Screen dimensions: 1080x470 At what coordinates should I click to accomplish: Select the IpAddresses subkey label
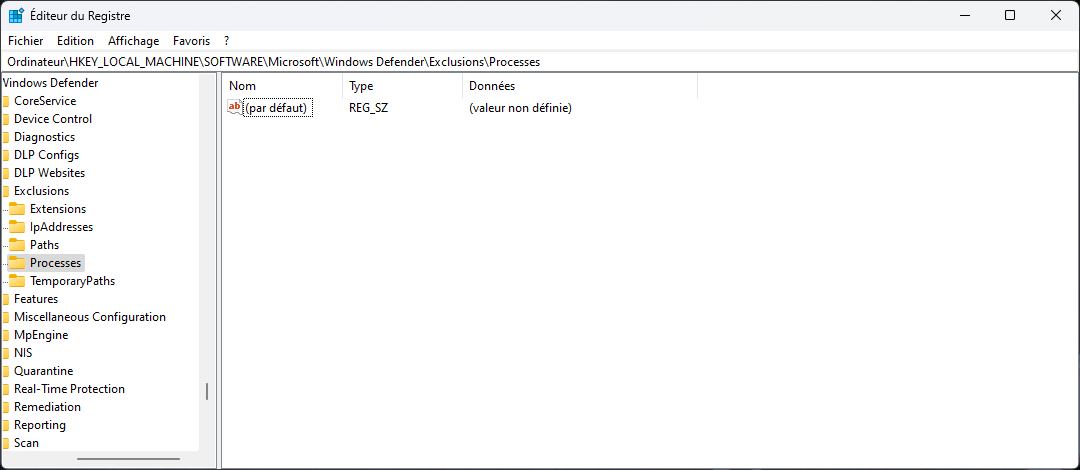click(x=61, y=227)
